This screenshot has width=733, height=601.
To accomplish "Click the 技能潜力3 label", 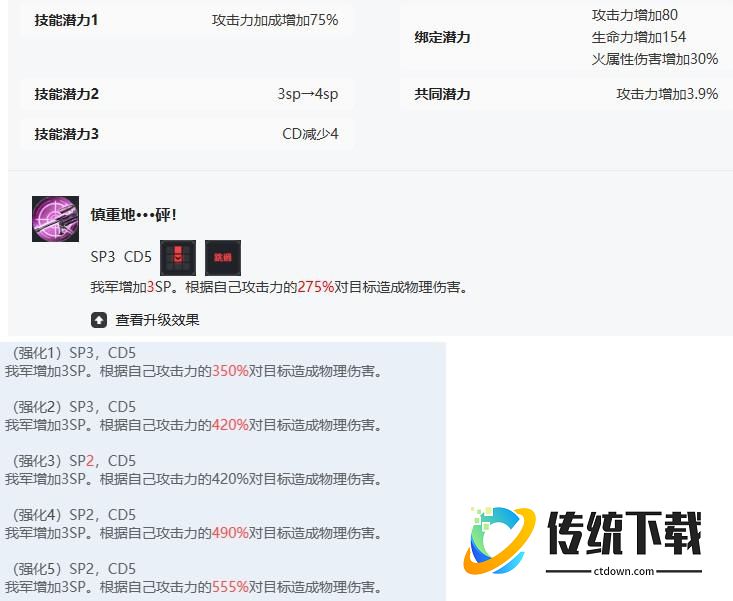I will (66, 134).
